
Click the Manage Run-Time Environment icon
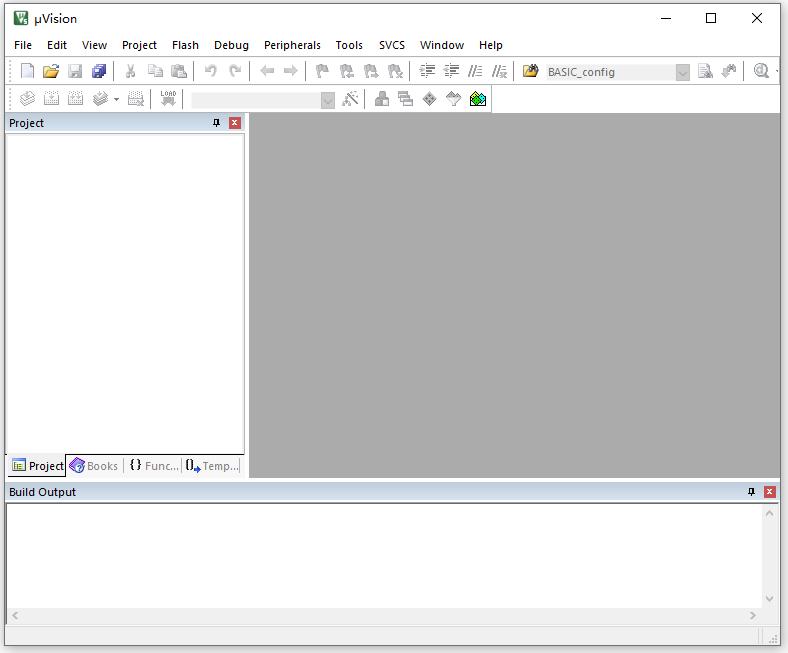(429, 99)
